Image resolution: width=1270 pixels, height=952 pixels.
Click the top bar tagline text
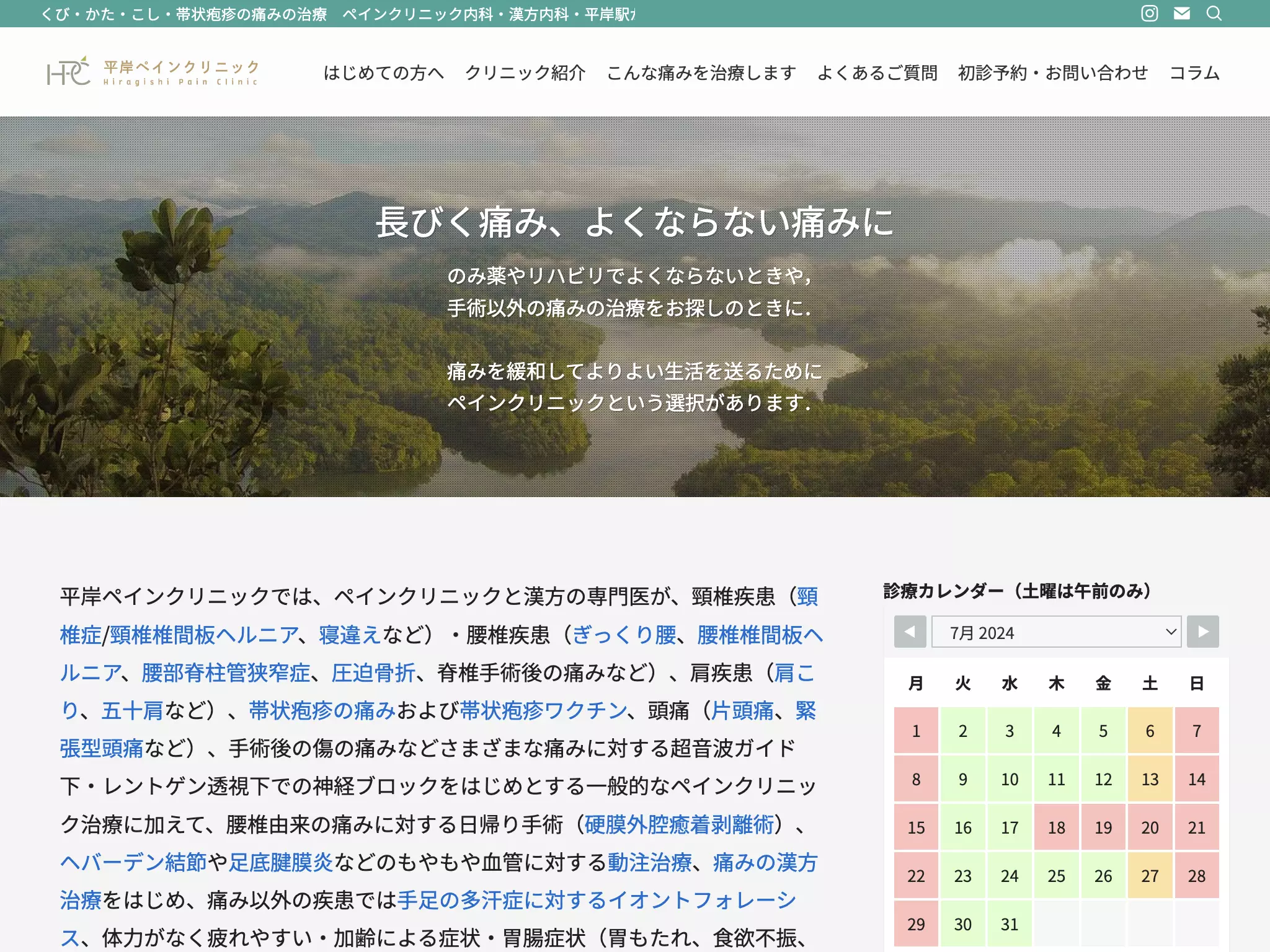pyautogui.click(x=339, y=14)
